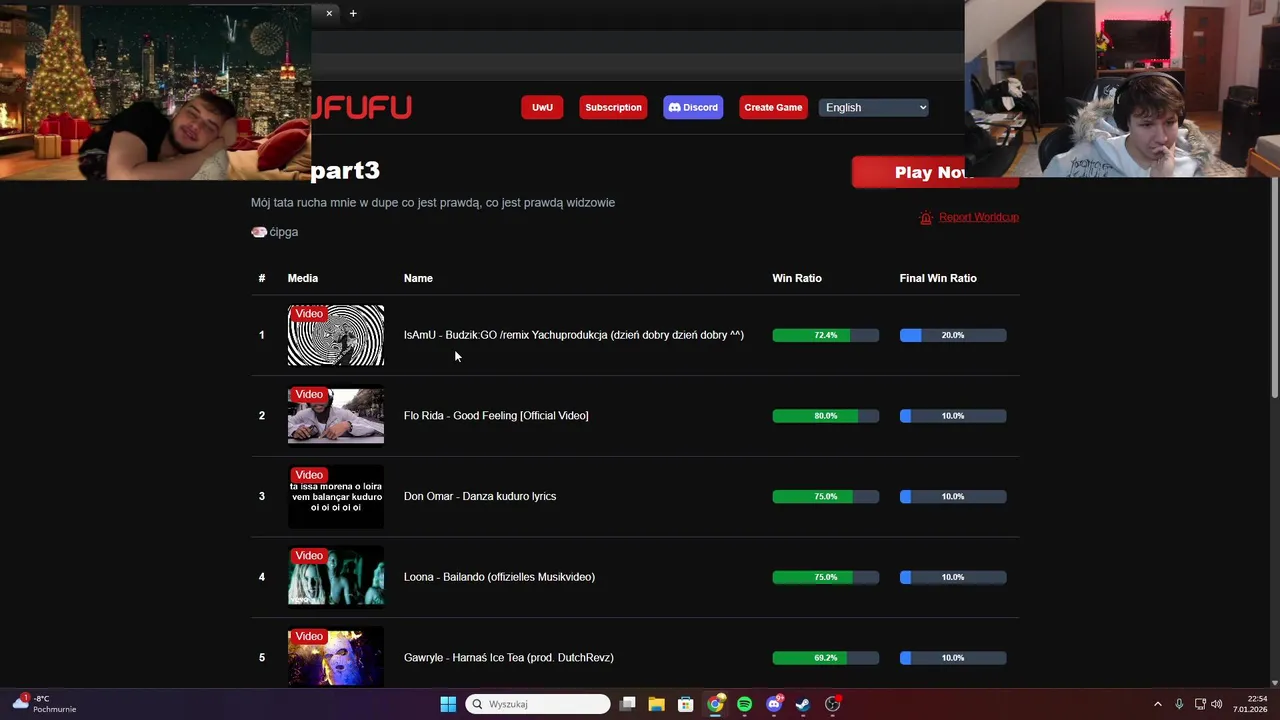Screen dimensions: 1280x720
Task: Open the Subscription page
Action: (613, 107)
